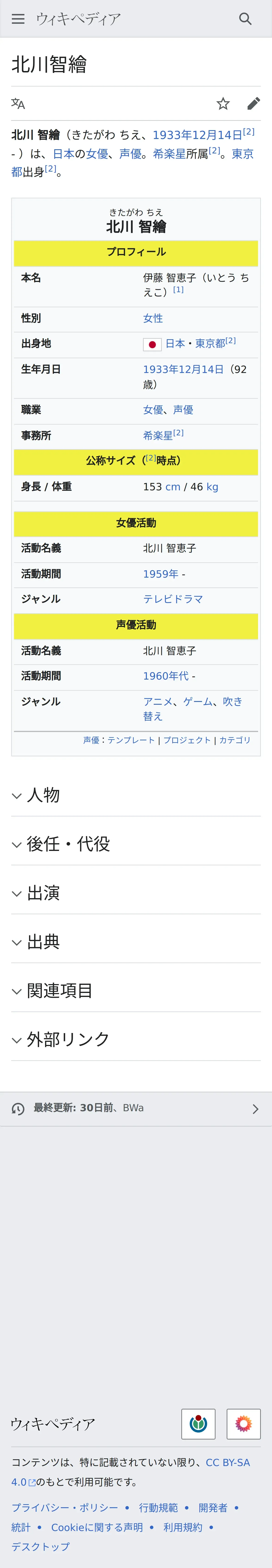The height and width of the screenshot is (1568, 272).
Task: Open the Wikimedia Foundation logo badge
Action: click(199, 1424)
